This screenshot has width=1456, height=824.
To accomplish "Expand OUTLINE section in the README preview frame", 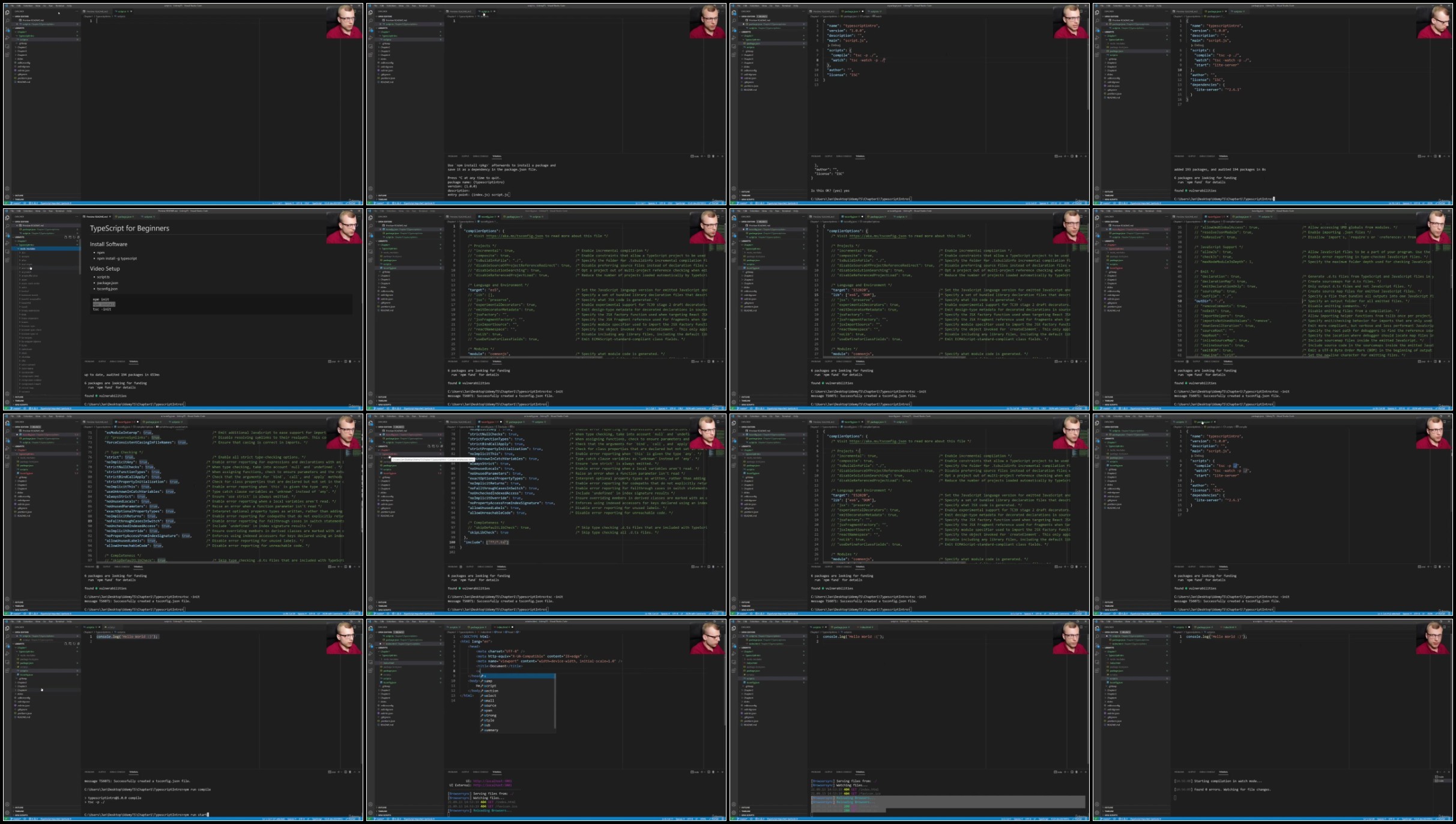I will tap(47, 397).
